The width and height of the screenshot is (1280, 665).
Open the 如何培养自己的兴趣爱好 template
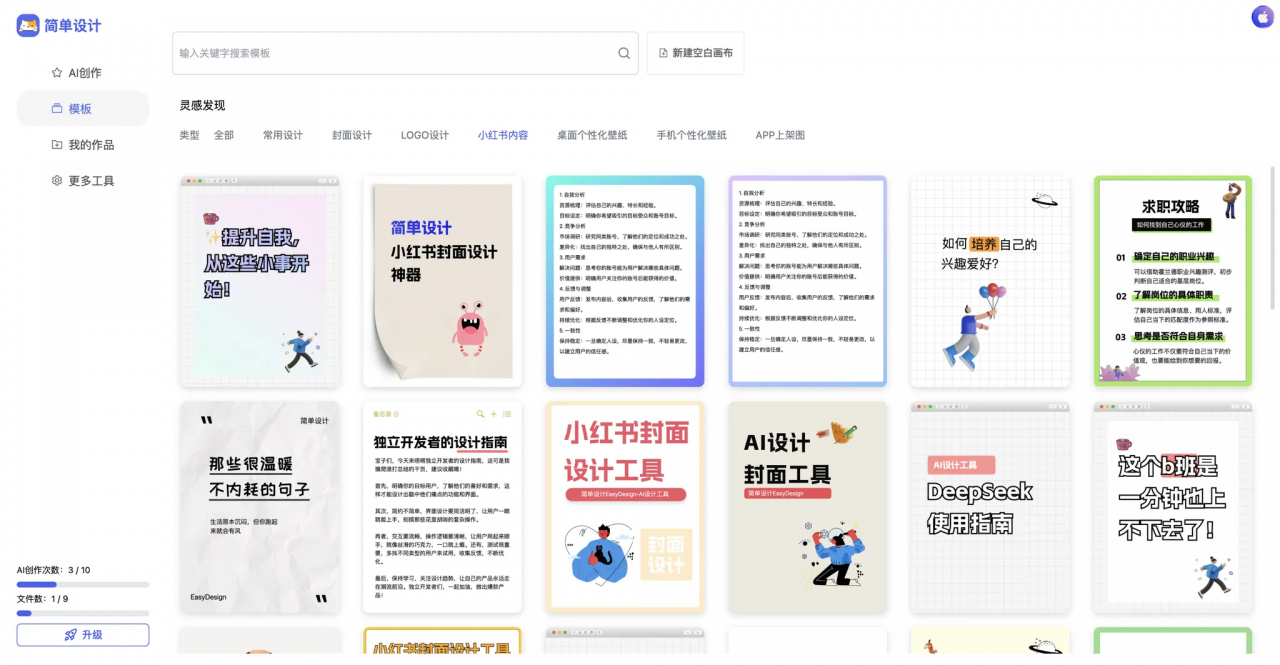click(x=990, y=282)
